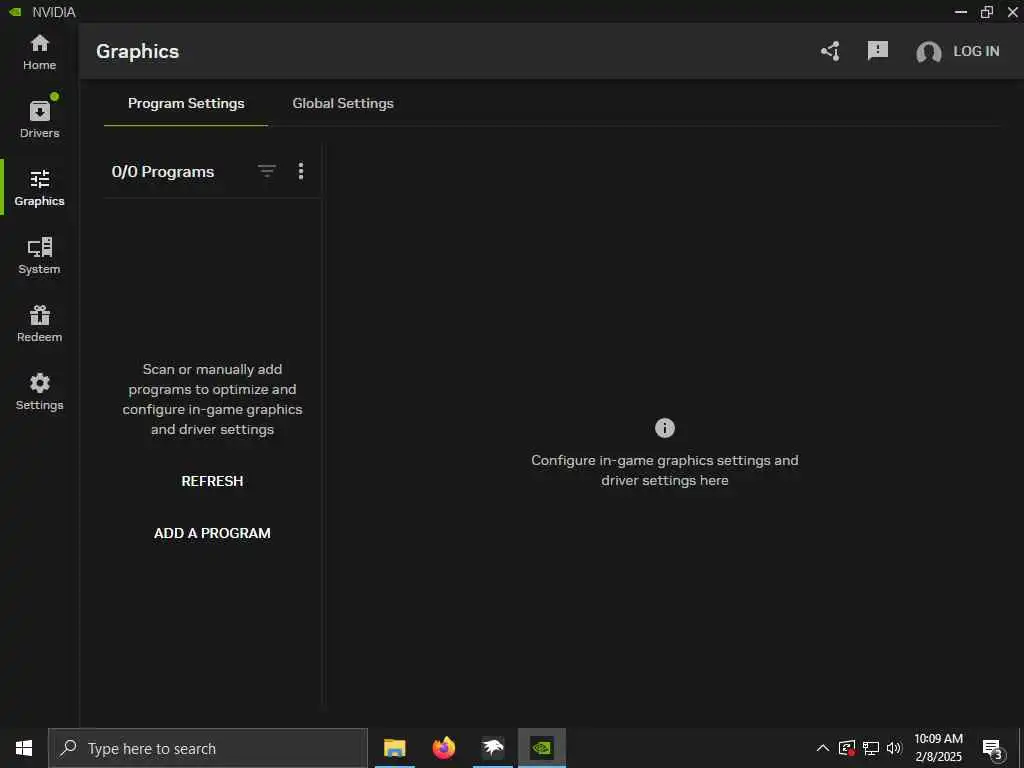Open the feedback exclamation bubble icon
1024x768 pixels.
tap(877, 50)
